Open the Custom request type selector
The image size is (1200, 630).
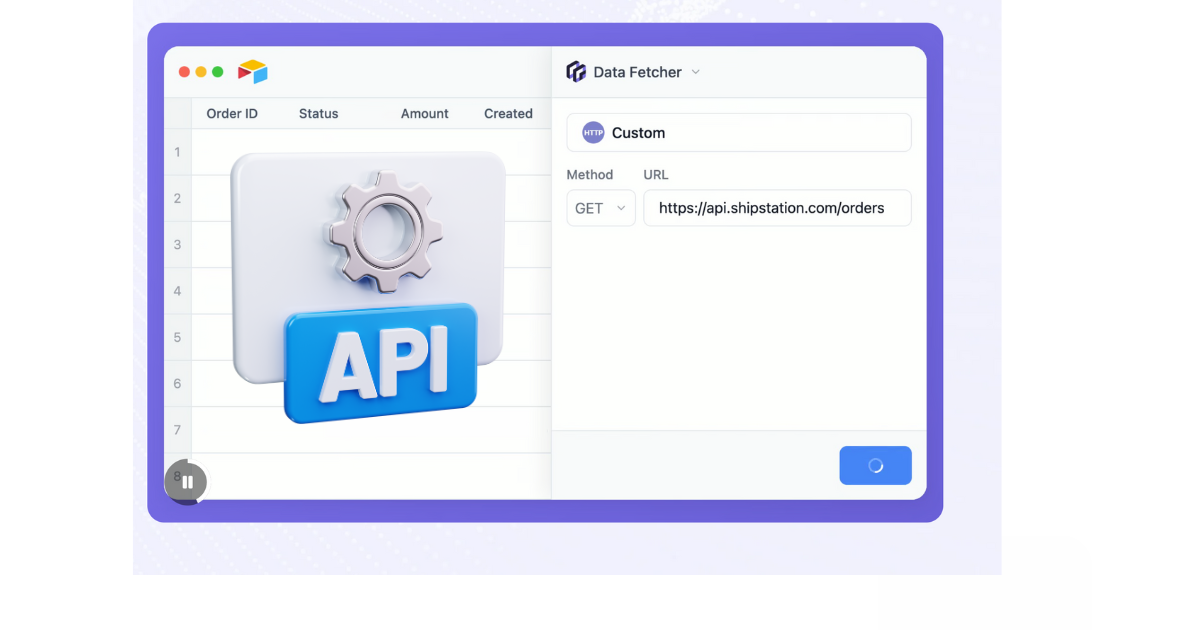point(739,133)
